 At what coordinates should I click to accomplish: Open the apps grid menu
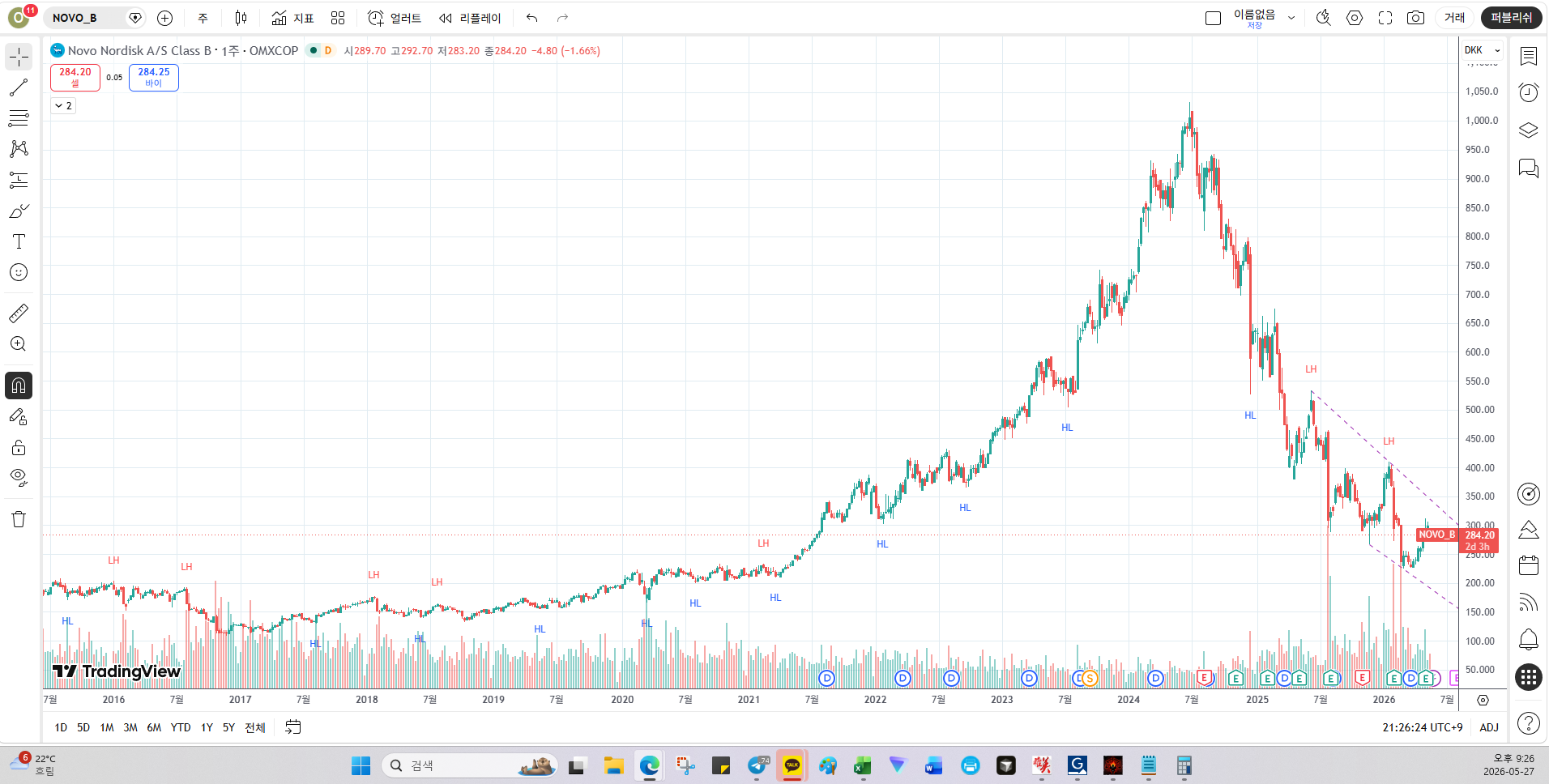click(1529, 677)
